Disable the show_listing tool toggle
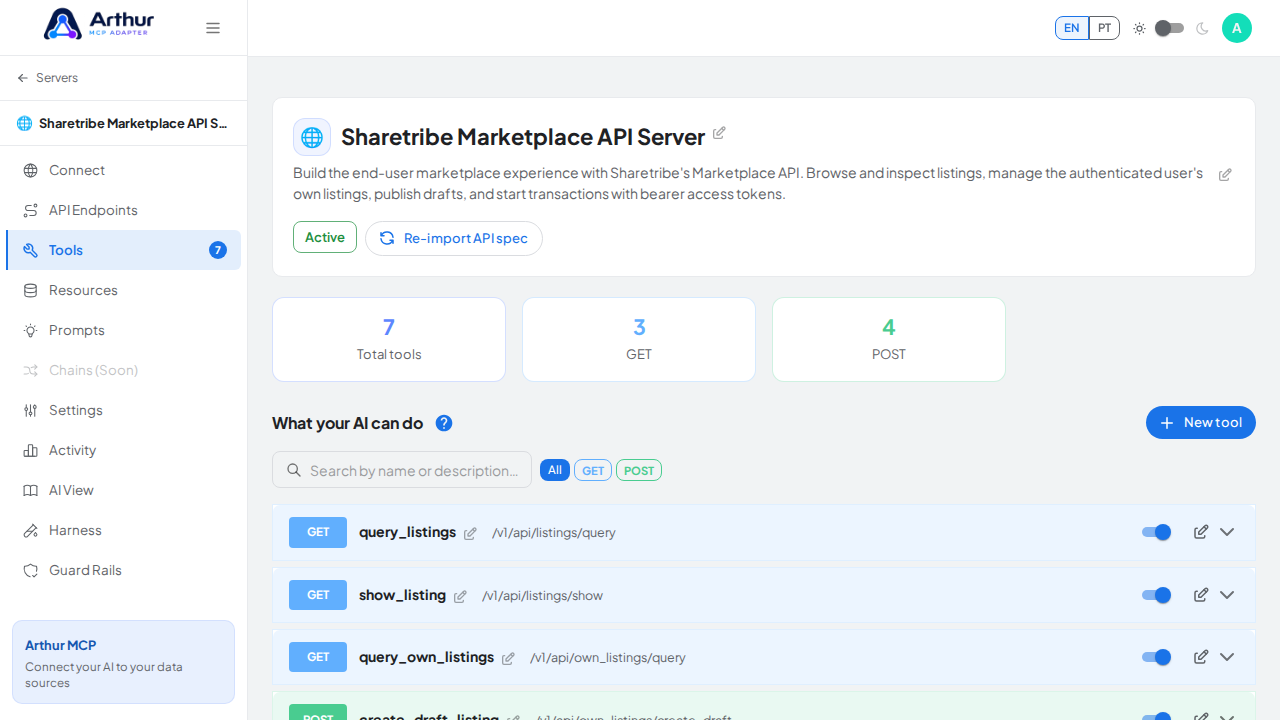Image resolution: width=1280 pixels, height=720 pixels. pyautogui.click(x=1157, y=595)
